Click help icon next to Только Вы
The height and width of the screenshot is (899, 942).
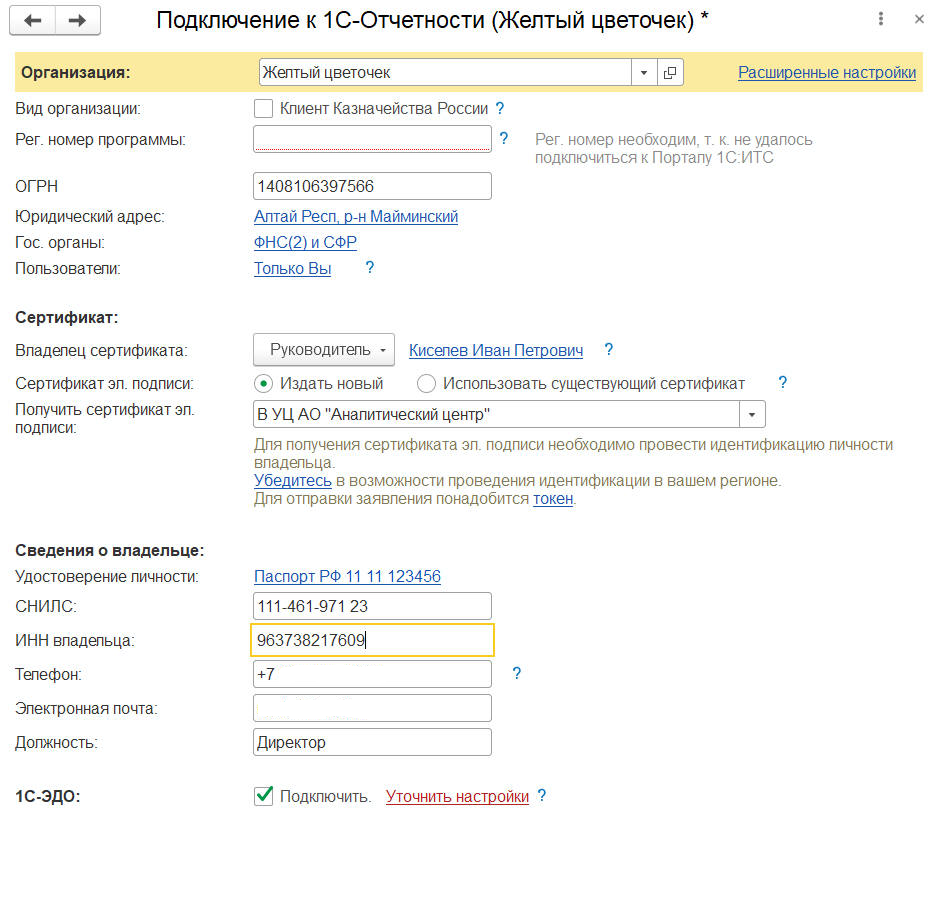(x=369, y=268)
